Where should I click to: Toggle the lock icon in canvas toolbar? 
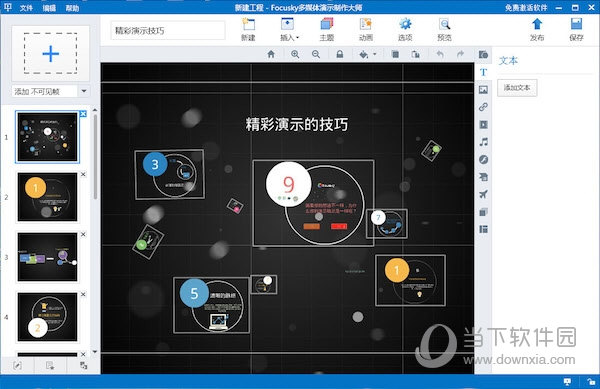click(339, 54)
